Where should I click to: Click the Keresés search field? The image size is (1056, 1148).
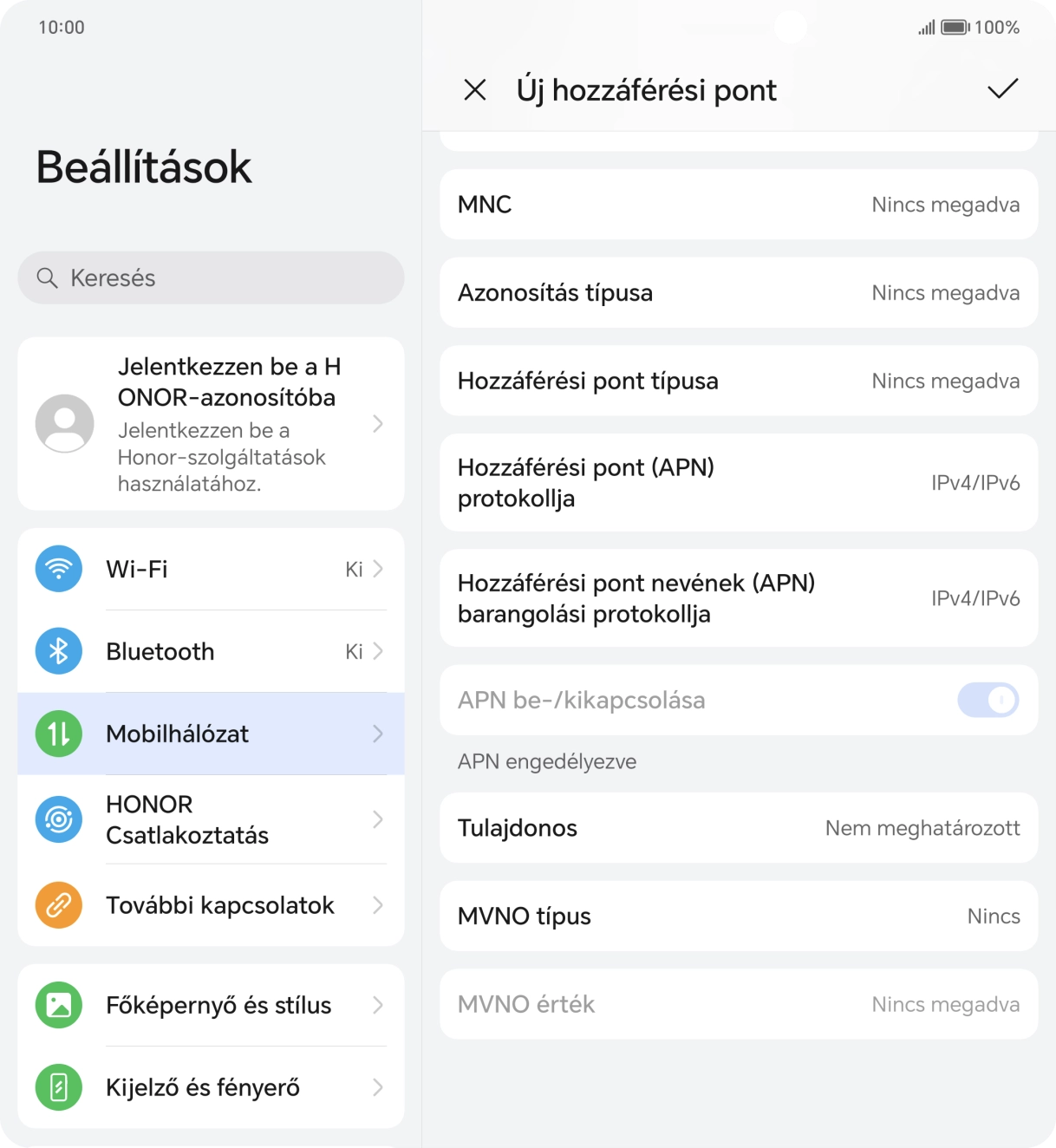tap(211, 278)
